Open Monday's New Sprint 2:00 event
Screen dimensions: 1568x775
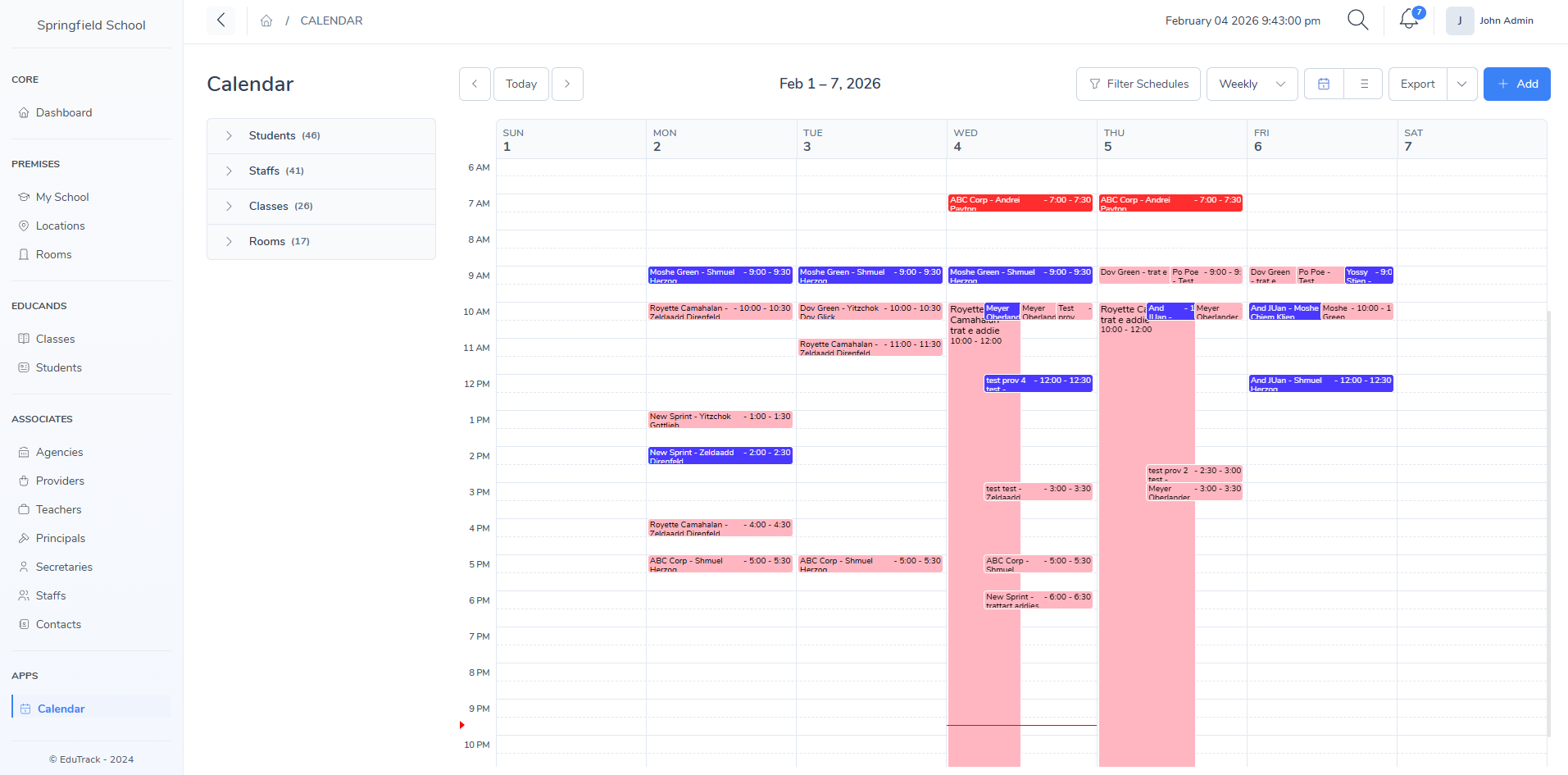(x=720, y=455)
